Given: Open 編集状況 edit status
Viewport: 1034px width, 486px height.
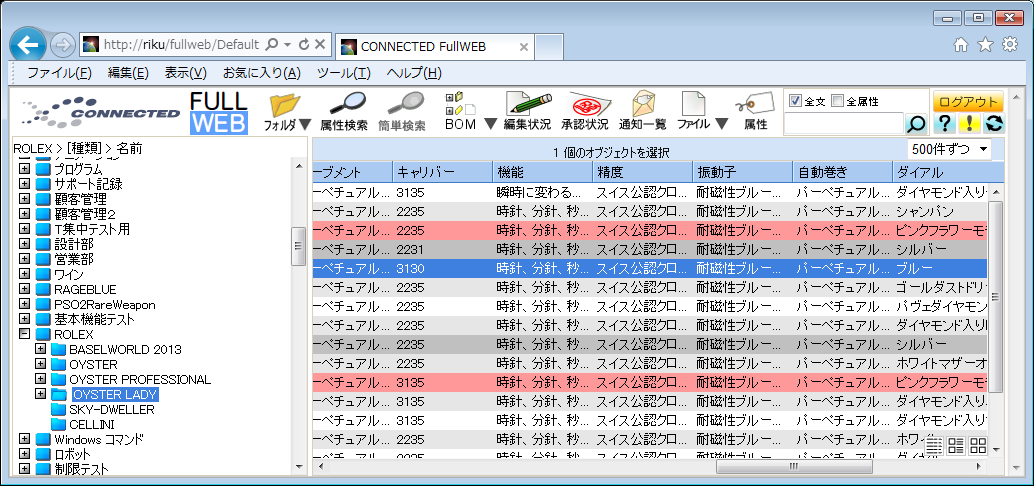Looking at the screenshot, I should 527,112.
